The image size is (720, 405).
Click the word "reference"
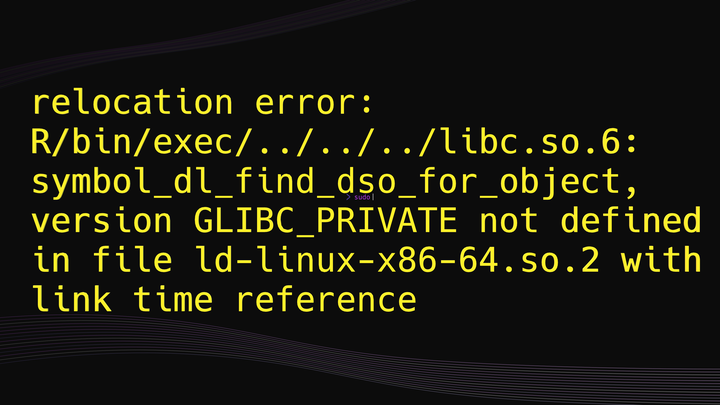[325, 299]
